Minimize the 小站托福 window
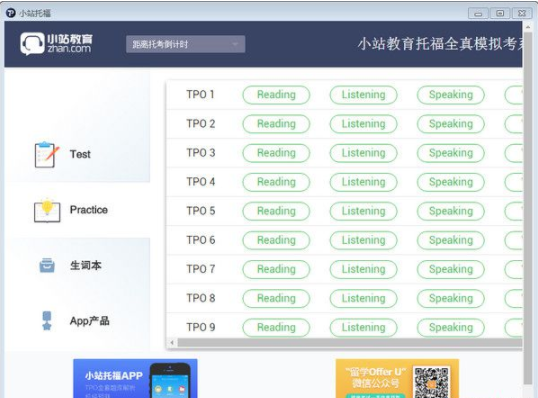The height and width of the screenshot is (398, 538). click(x=478, y=13)
